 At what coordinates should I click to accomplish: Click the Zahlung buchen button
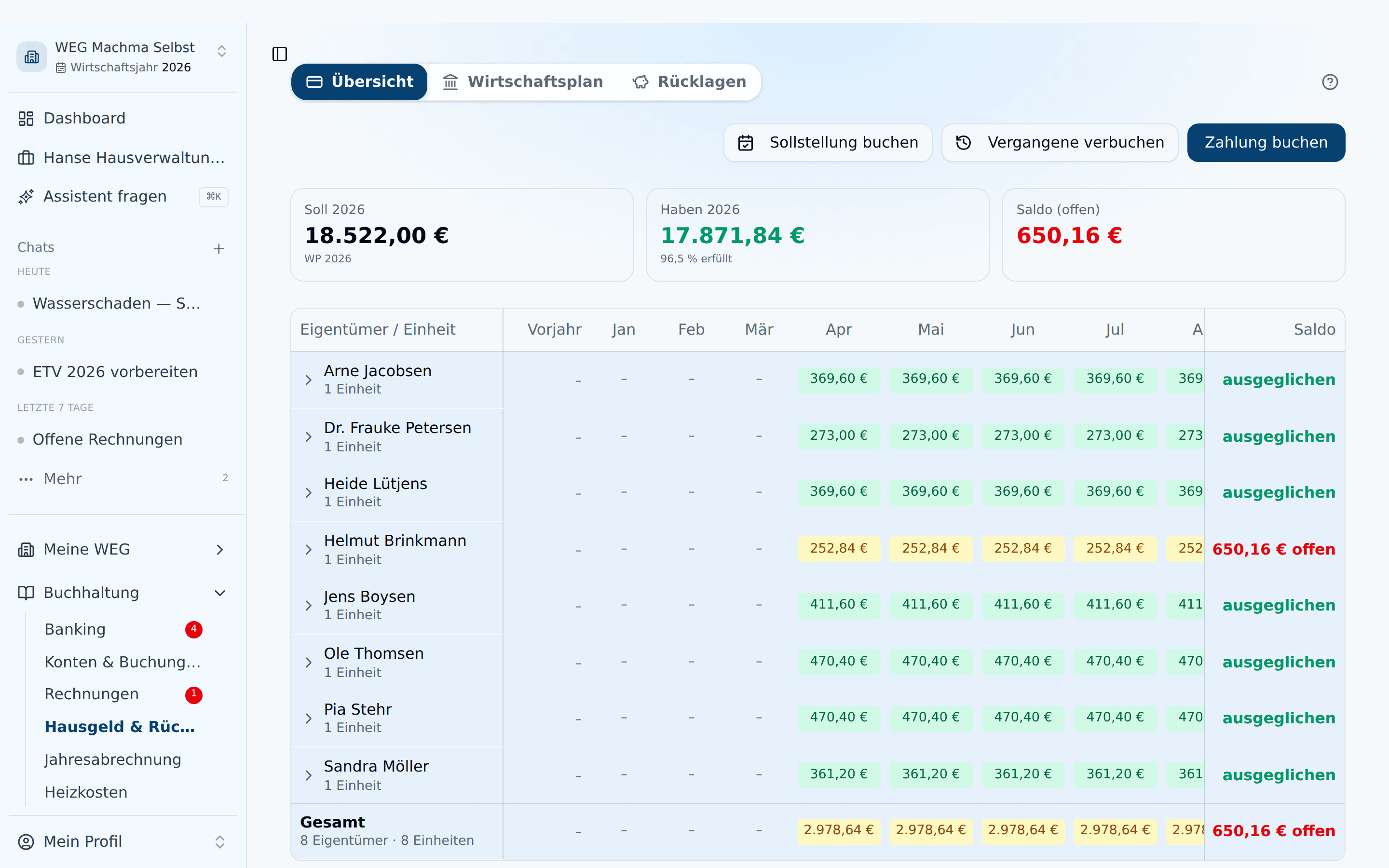pyautogui.click(x=1266, y=142)
